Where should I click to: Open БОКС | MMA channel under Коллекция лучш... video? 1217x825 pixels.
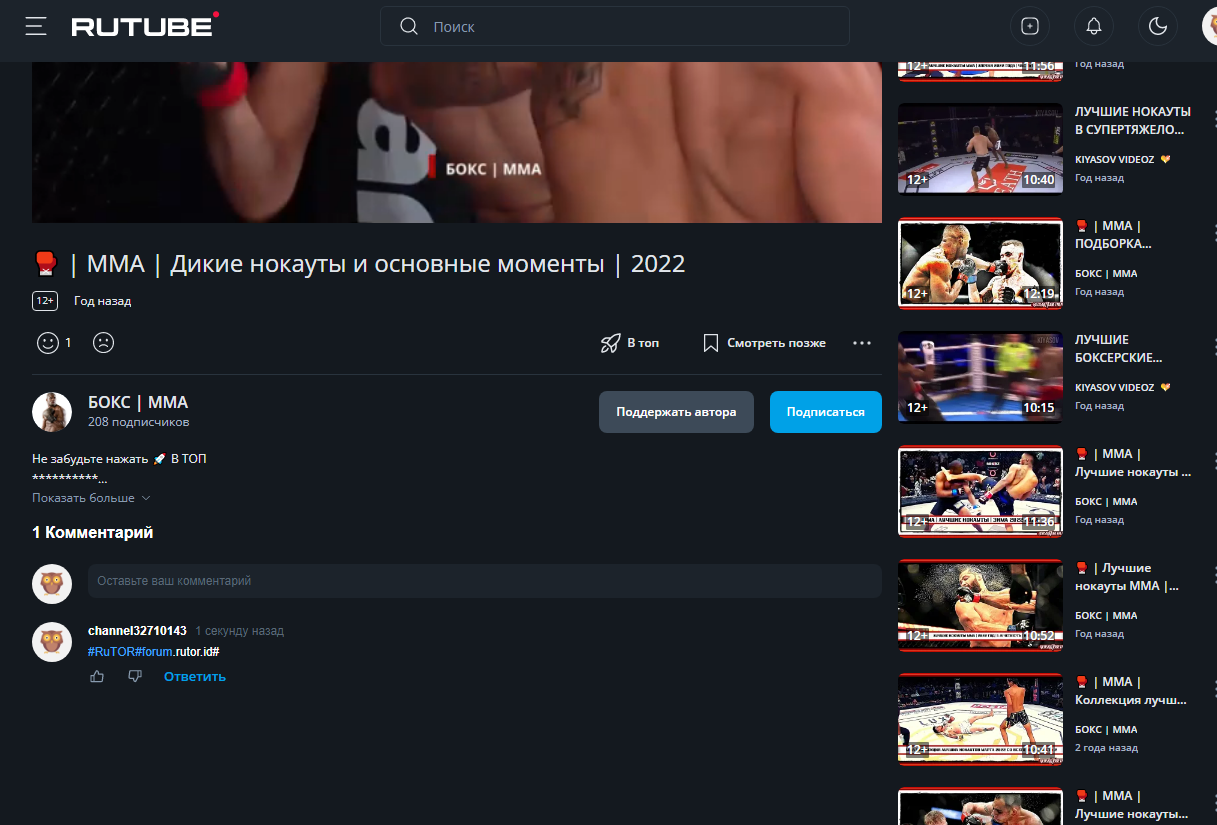[x=1106, y=729]
